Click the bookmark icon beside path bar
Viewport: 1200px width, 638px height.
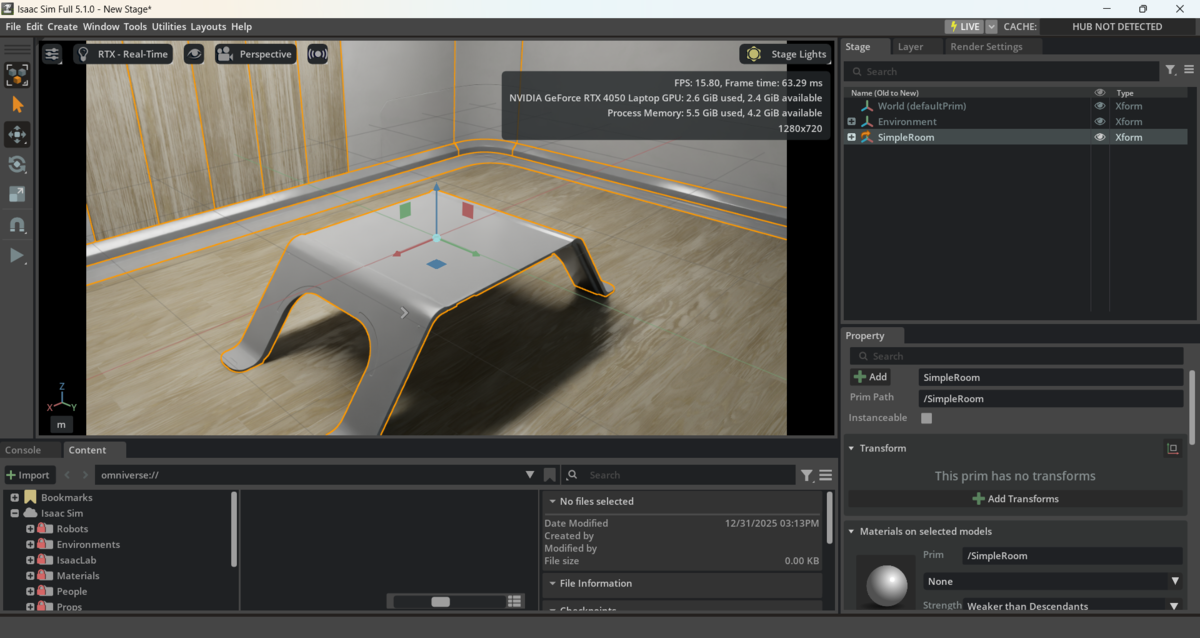(x=549, y=475)
